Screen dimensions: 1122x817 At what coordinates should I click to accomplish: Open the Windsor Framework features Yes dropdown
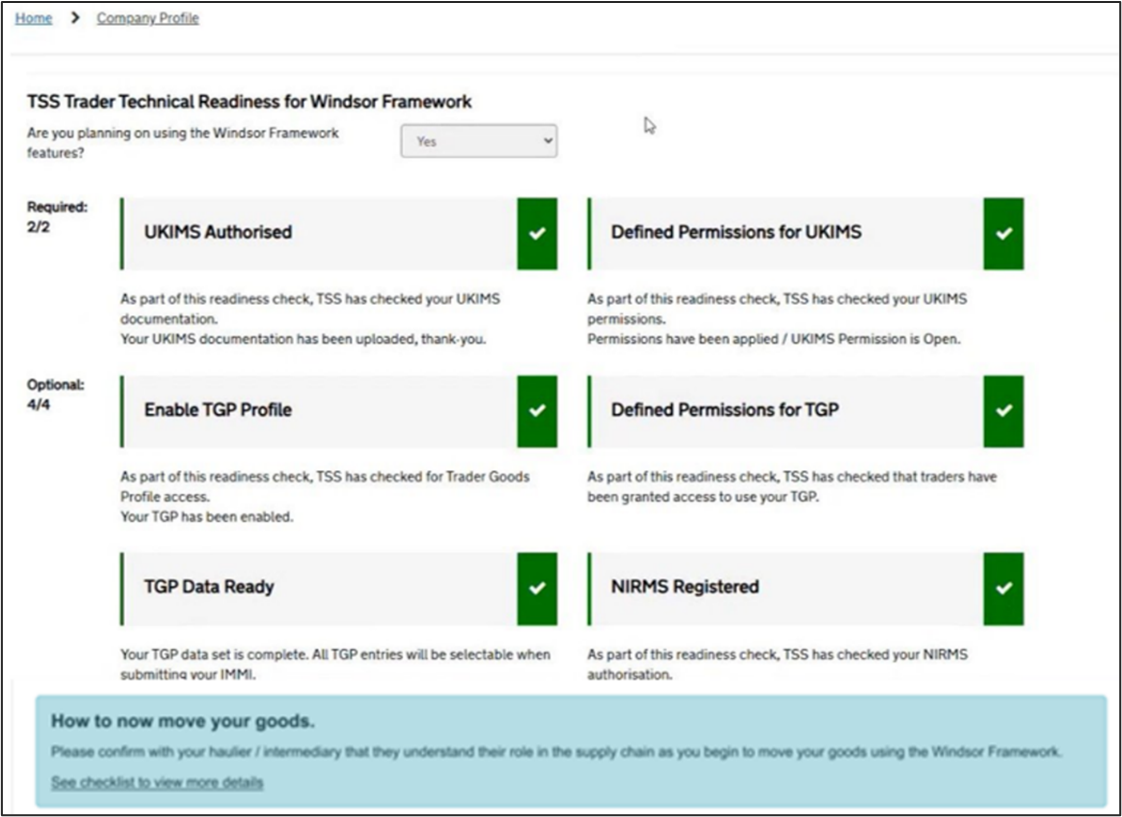click(x=479, y=141)
